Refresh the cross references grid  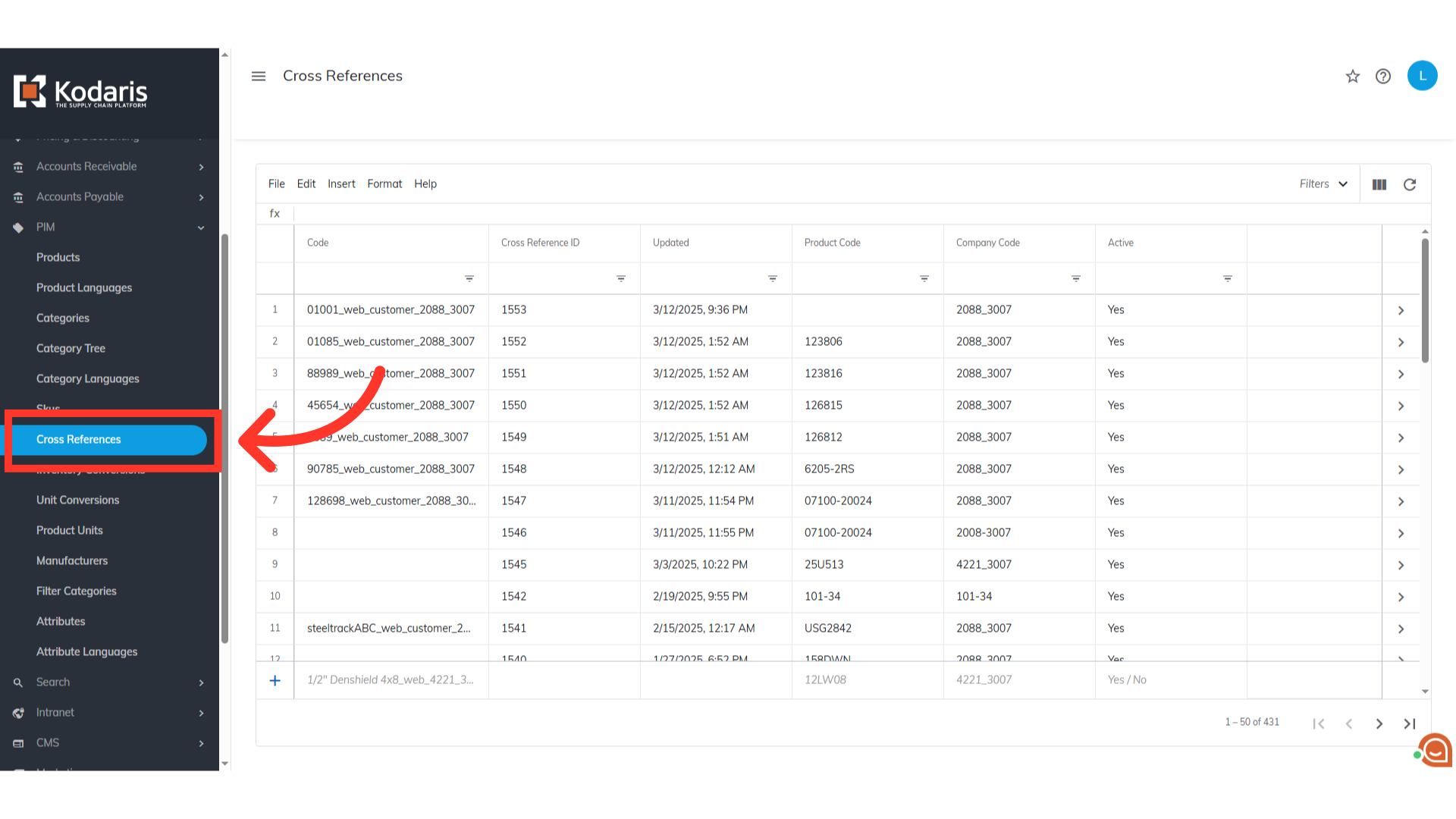click(x=1410, y=184)
